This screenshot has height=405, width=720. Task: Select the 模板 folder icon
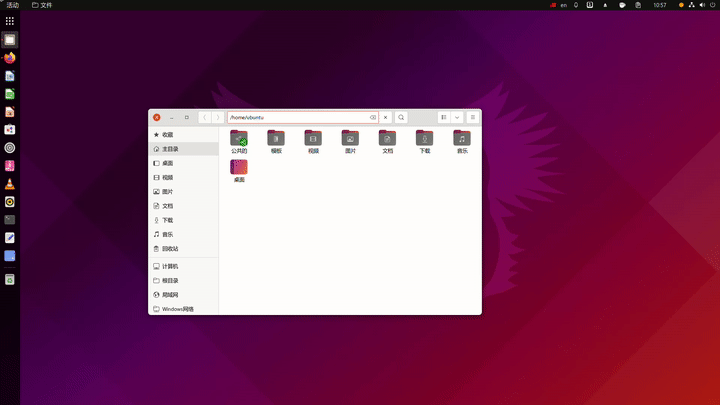(276, 138)
